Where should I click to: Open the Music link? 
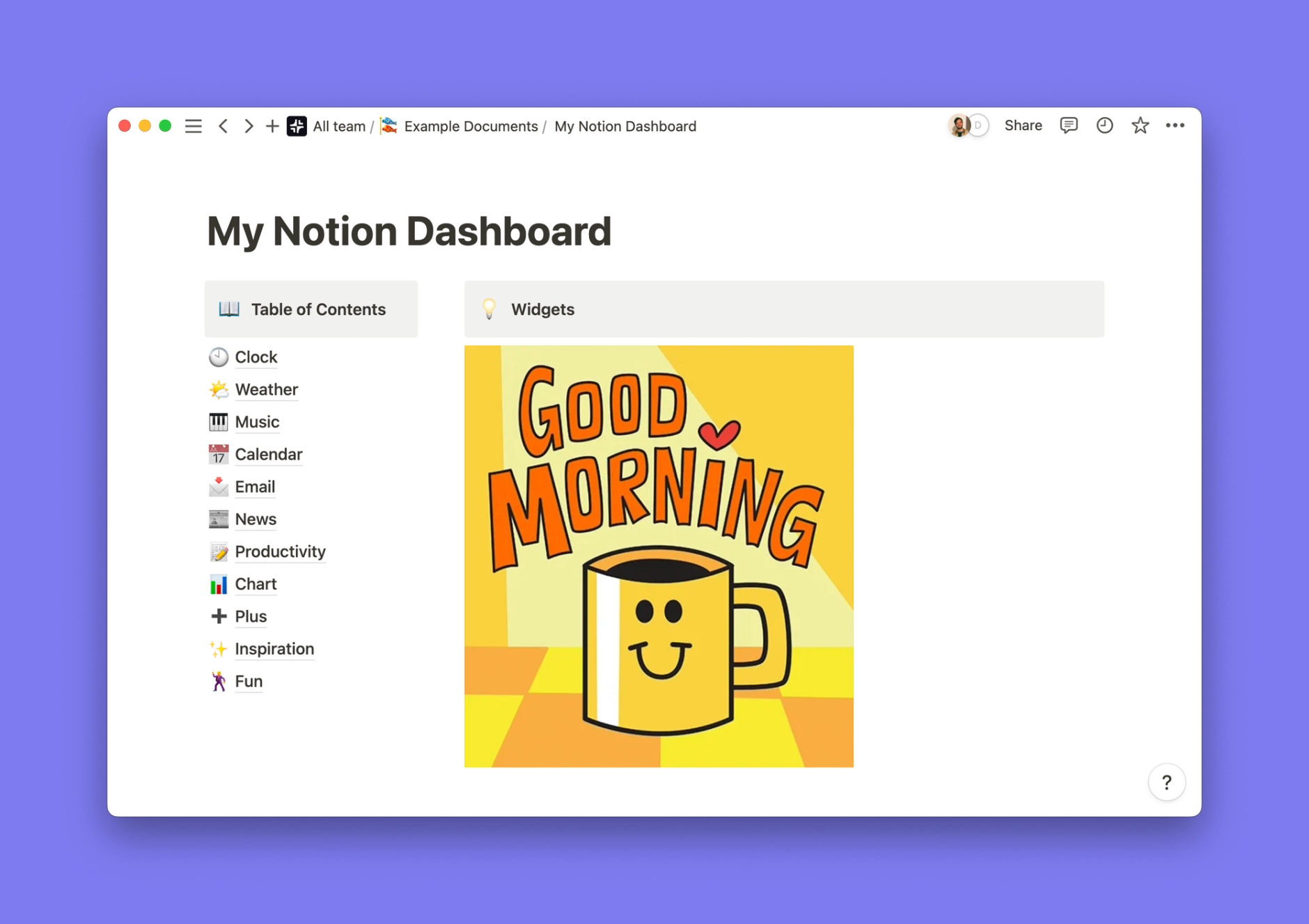tap(257, 422)
